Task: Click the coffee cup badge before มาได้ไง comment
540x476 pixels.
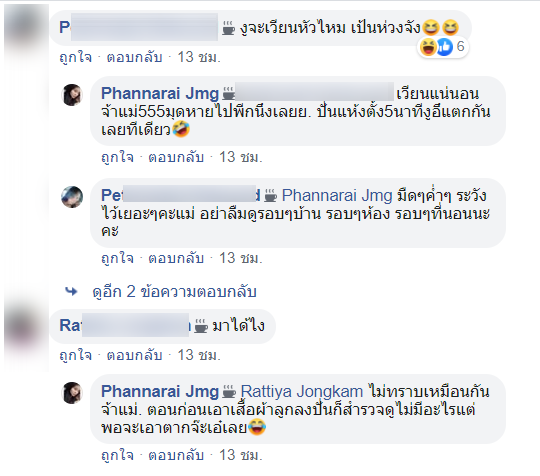Action: pyautogui.click(x=201, y=325)
